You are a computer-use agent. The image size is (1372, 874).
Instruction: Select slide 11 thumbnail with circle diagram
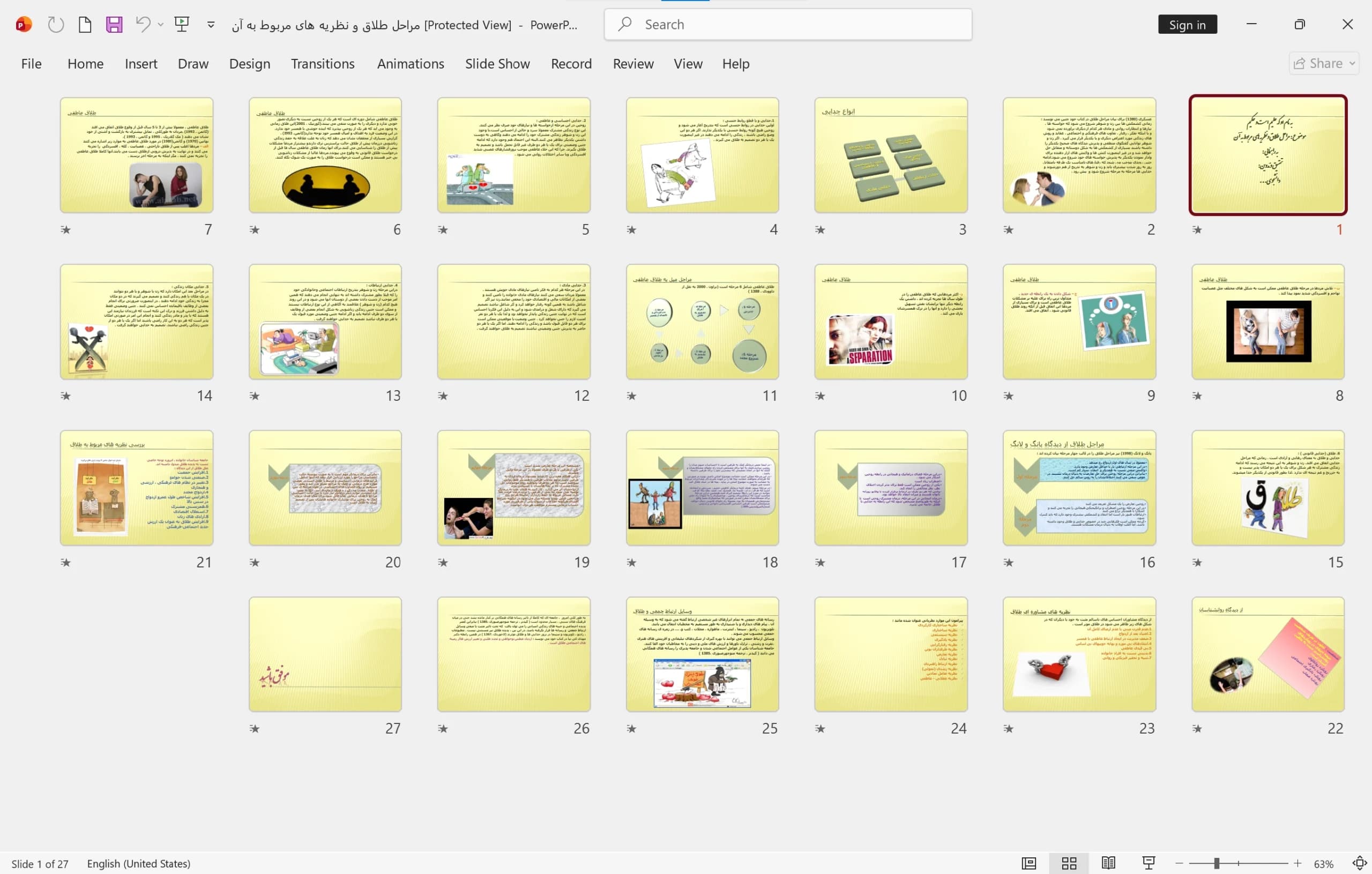[x=703, y=322]
